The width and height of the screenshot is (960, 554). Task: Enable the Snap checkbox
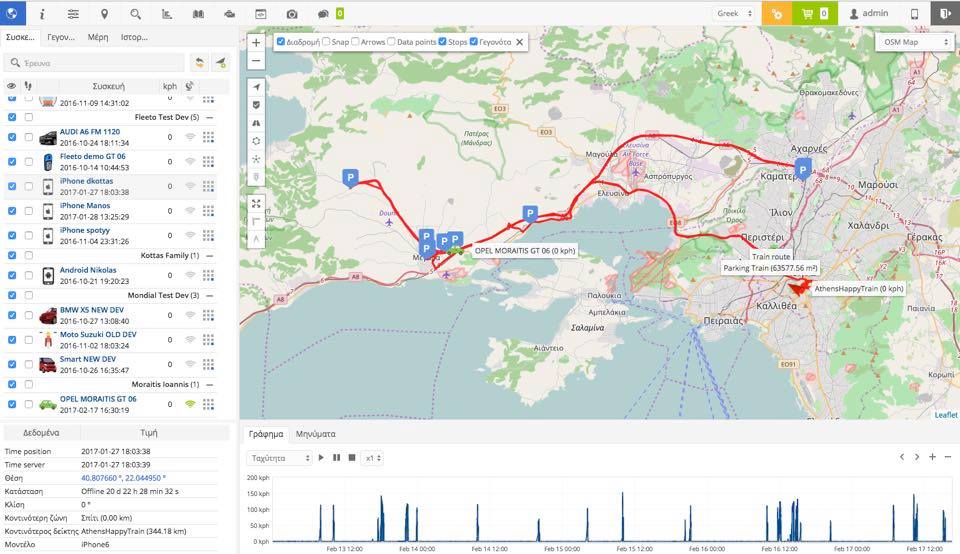[327, 42]
